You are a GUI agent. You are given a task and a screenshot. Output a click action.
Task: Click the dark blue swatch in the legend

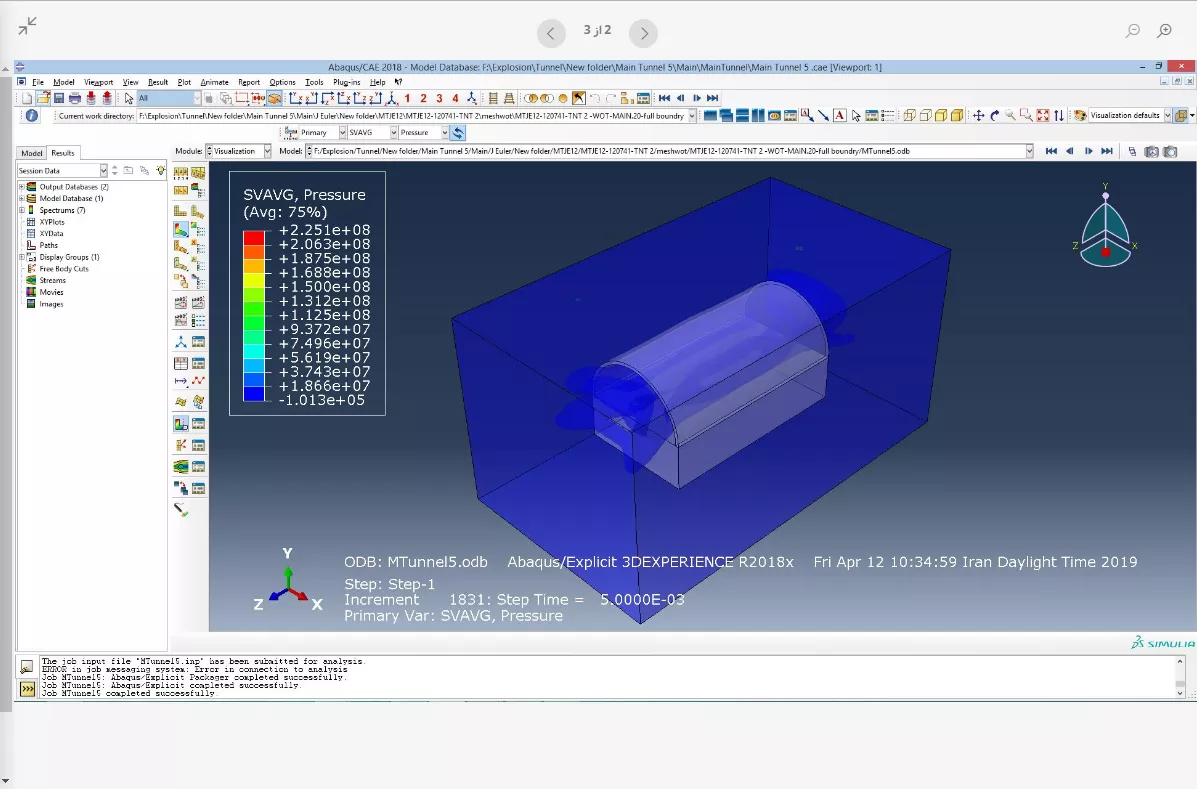(x=254, y=394)
